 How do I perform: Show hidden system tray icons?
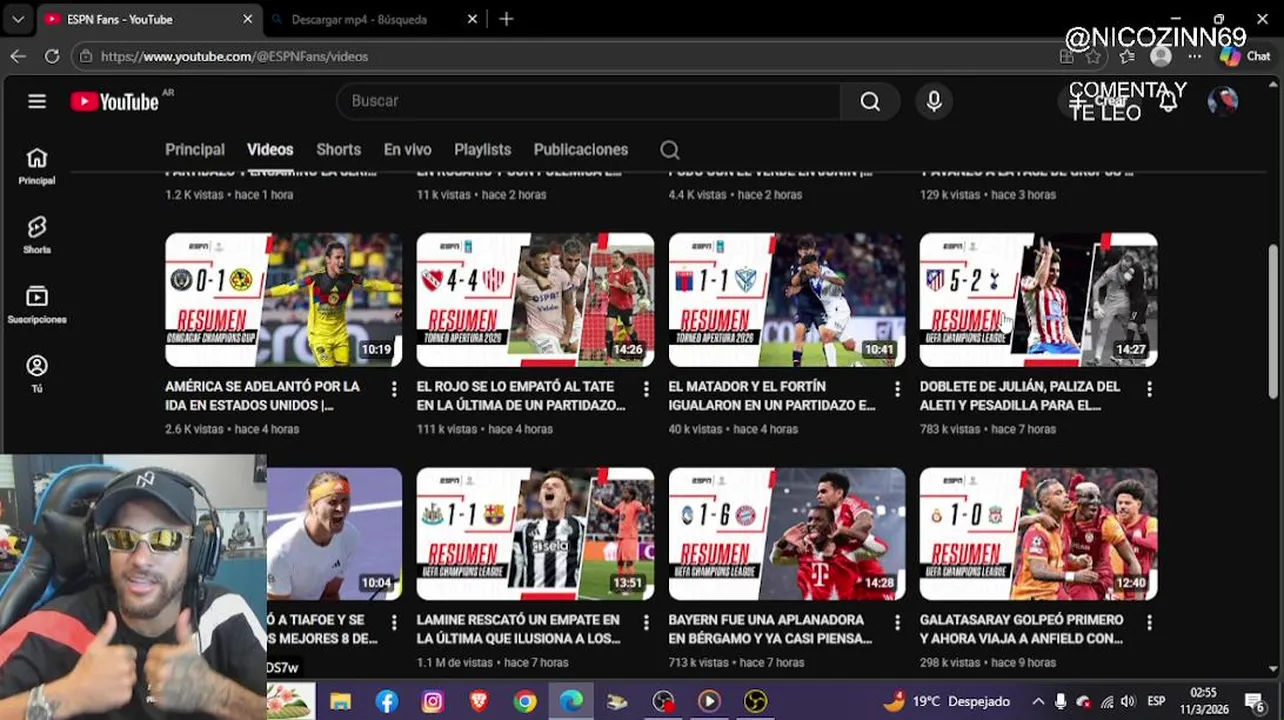(x=1038, y=702)
